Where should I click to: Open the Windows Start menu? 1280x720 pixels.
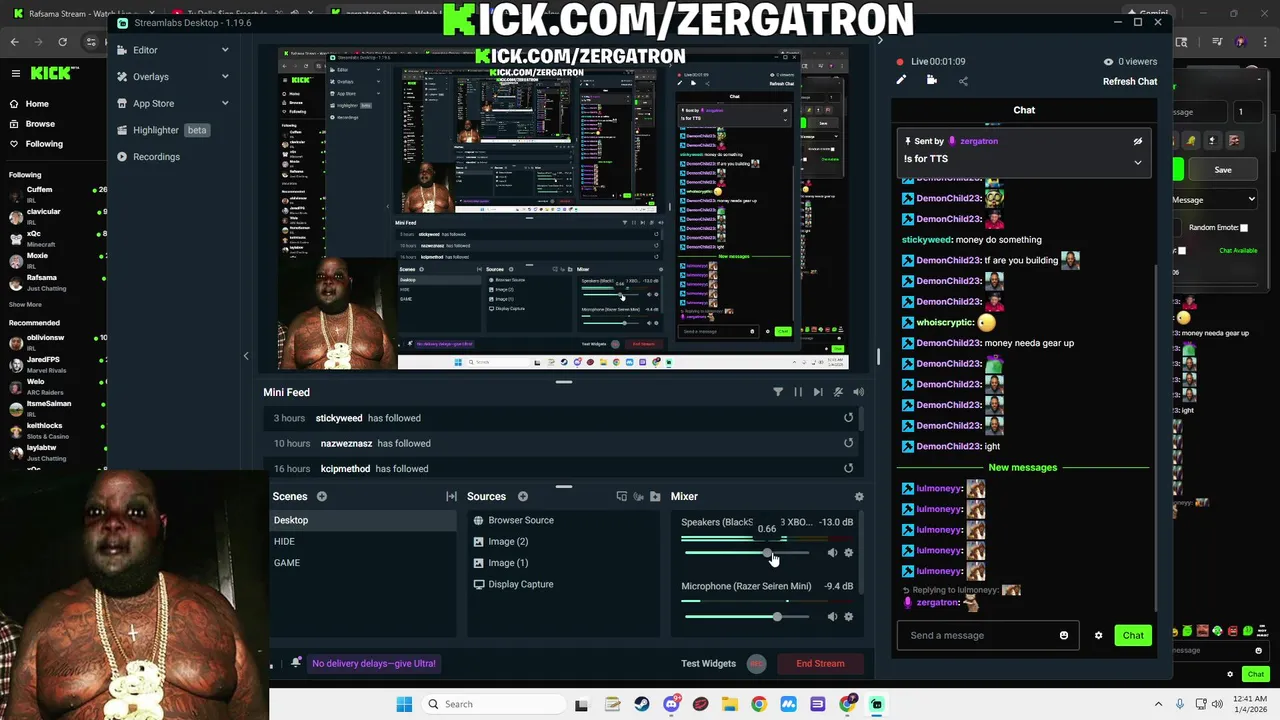404,704
